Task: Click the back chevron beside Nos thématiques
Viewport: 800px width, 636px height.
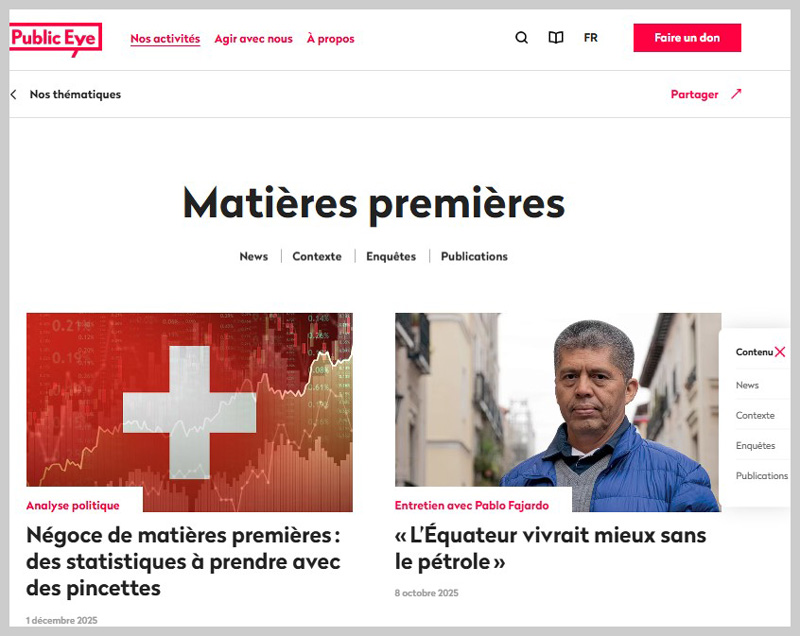Action: 14,94
